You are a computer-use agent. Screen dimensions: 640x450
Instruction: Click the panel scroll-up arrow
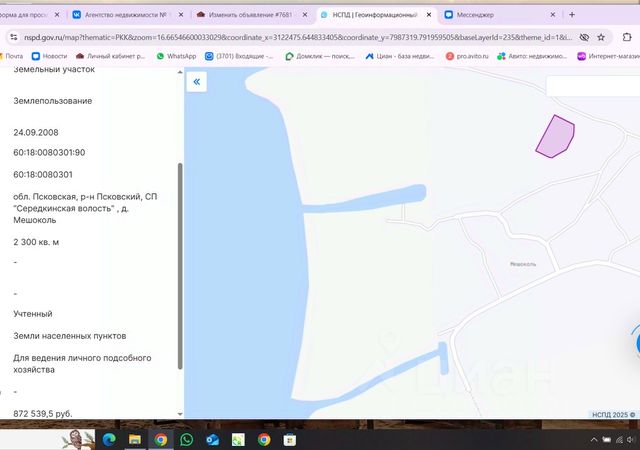coord(180,72)
